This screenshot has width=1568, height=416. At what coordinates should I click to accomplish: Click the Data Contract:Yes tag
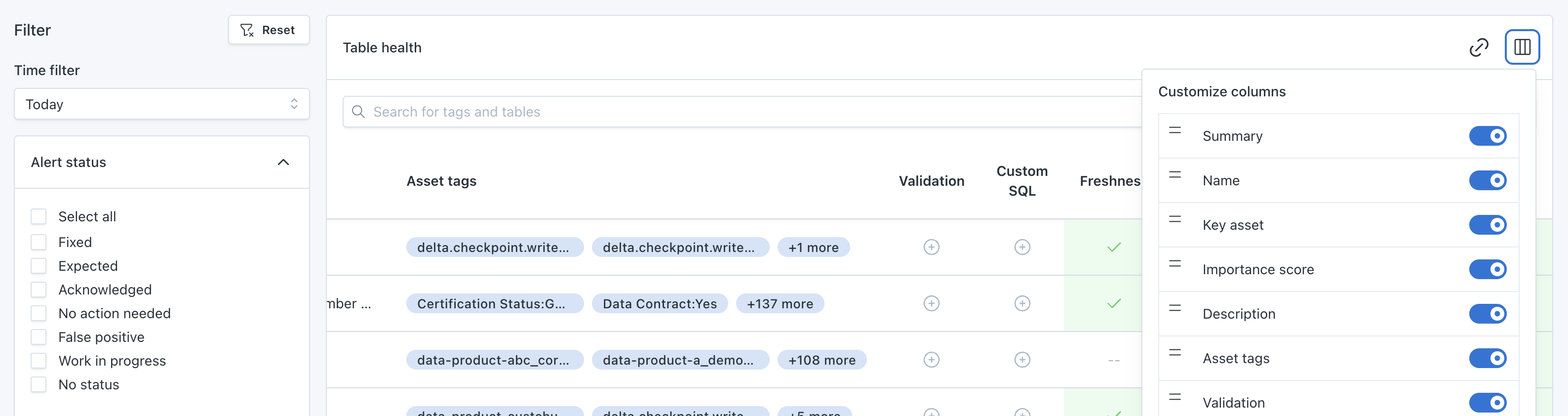click(x=659, y=304)
